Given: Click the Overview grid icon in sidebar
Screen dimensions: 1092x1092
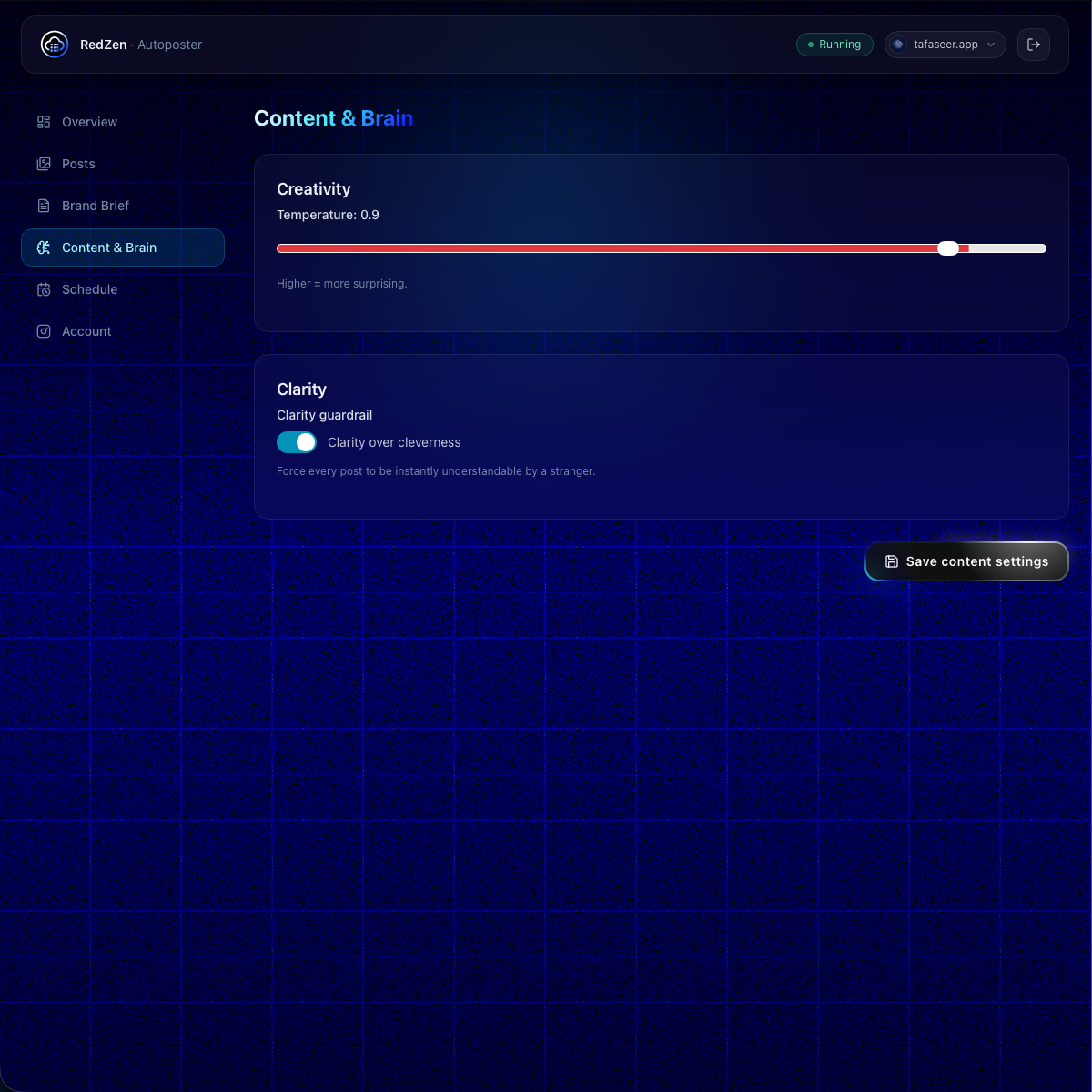Looking at the screenshot, I should click(x=44, y=122).
